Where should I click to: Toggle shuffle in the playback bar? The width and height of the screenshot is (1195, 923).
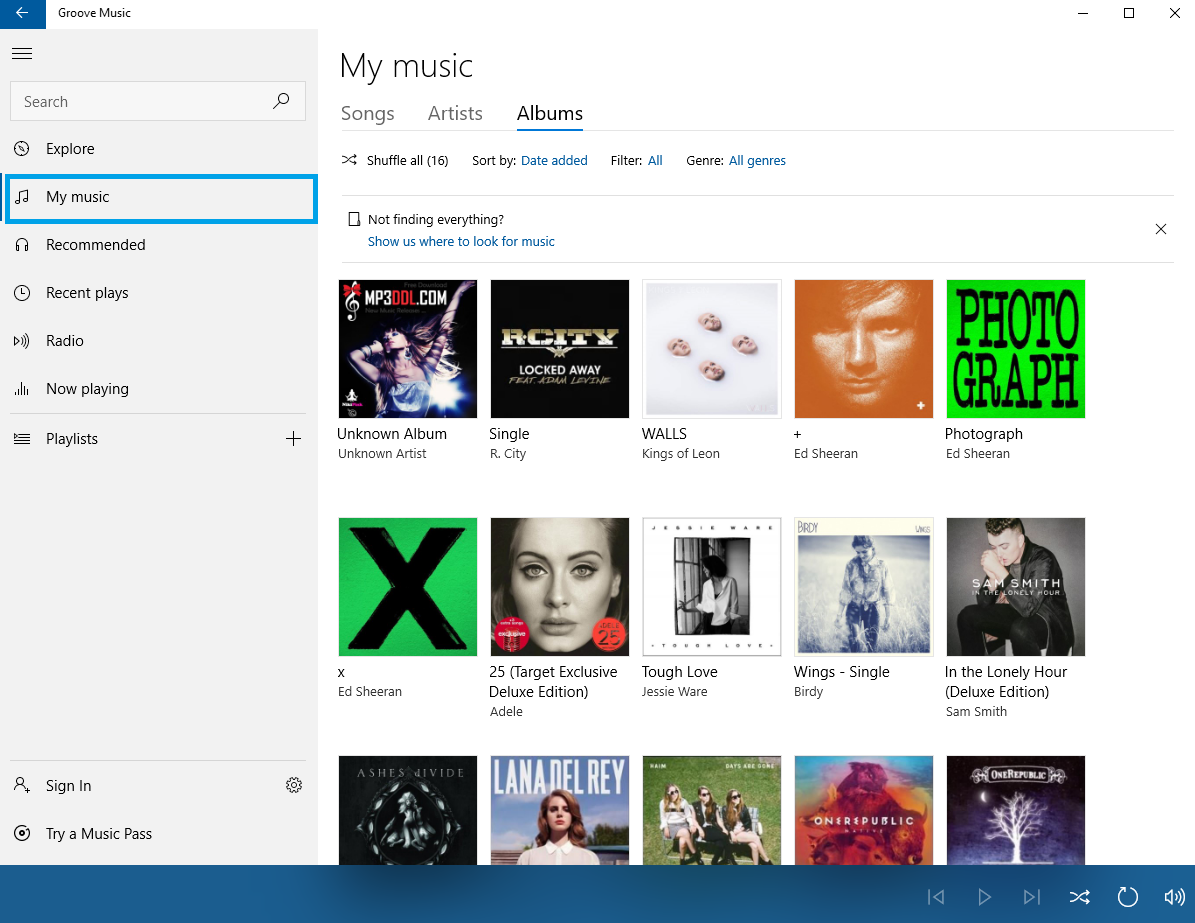tap(1079, 897)
